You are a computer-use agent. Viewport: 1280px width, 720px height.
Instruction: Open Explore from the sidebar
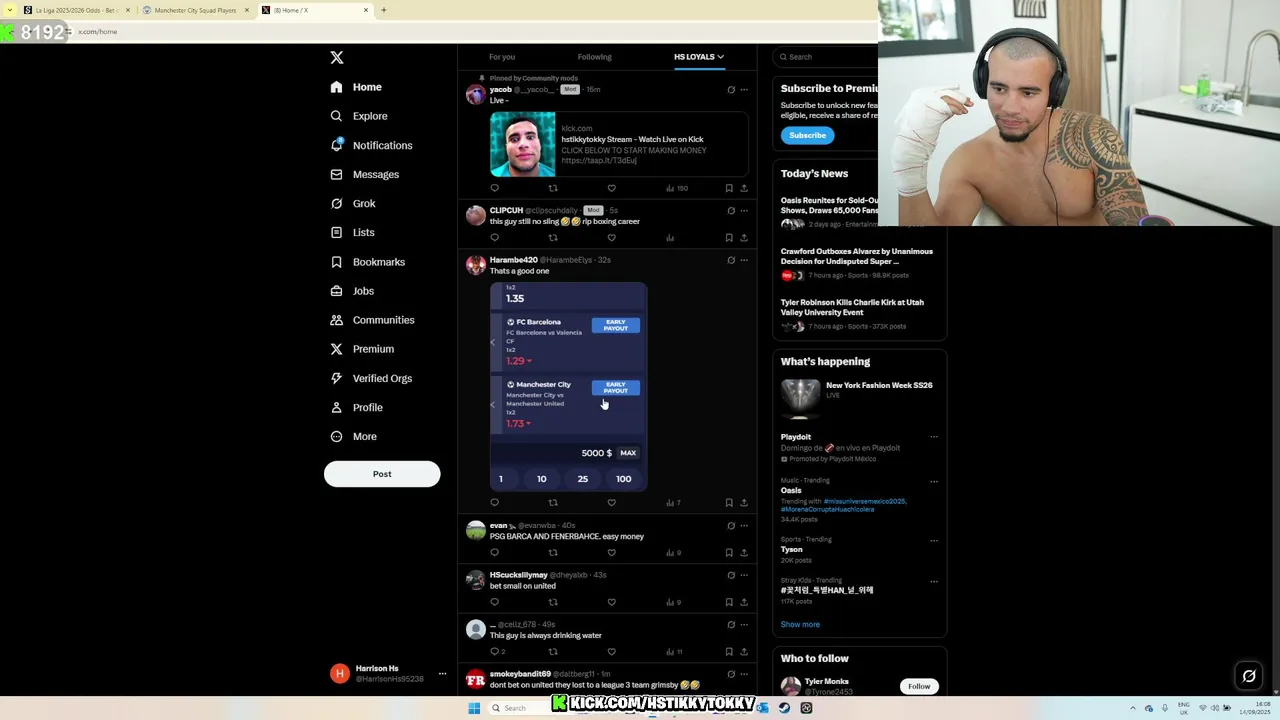[359, 116]
